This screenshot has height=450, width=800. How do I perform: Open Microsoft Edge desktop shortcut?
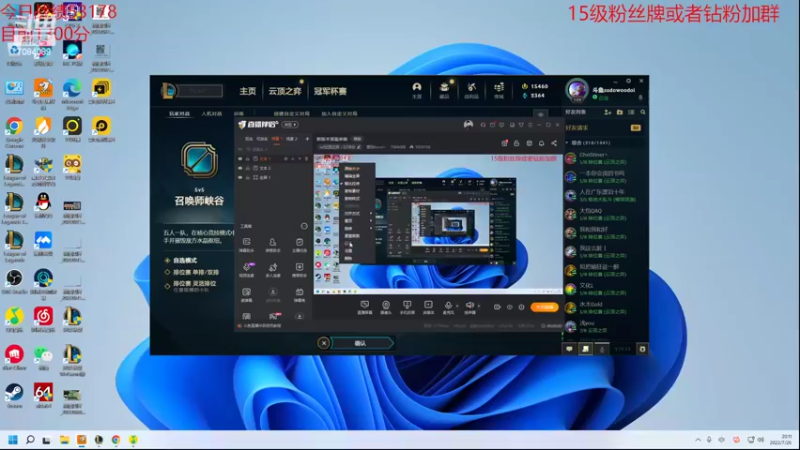[x=72, y=88]
